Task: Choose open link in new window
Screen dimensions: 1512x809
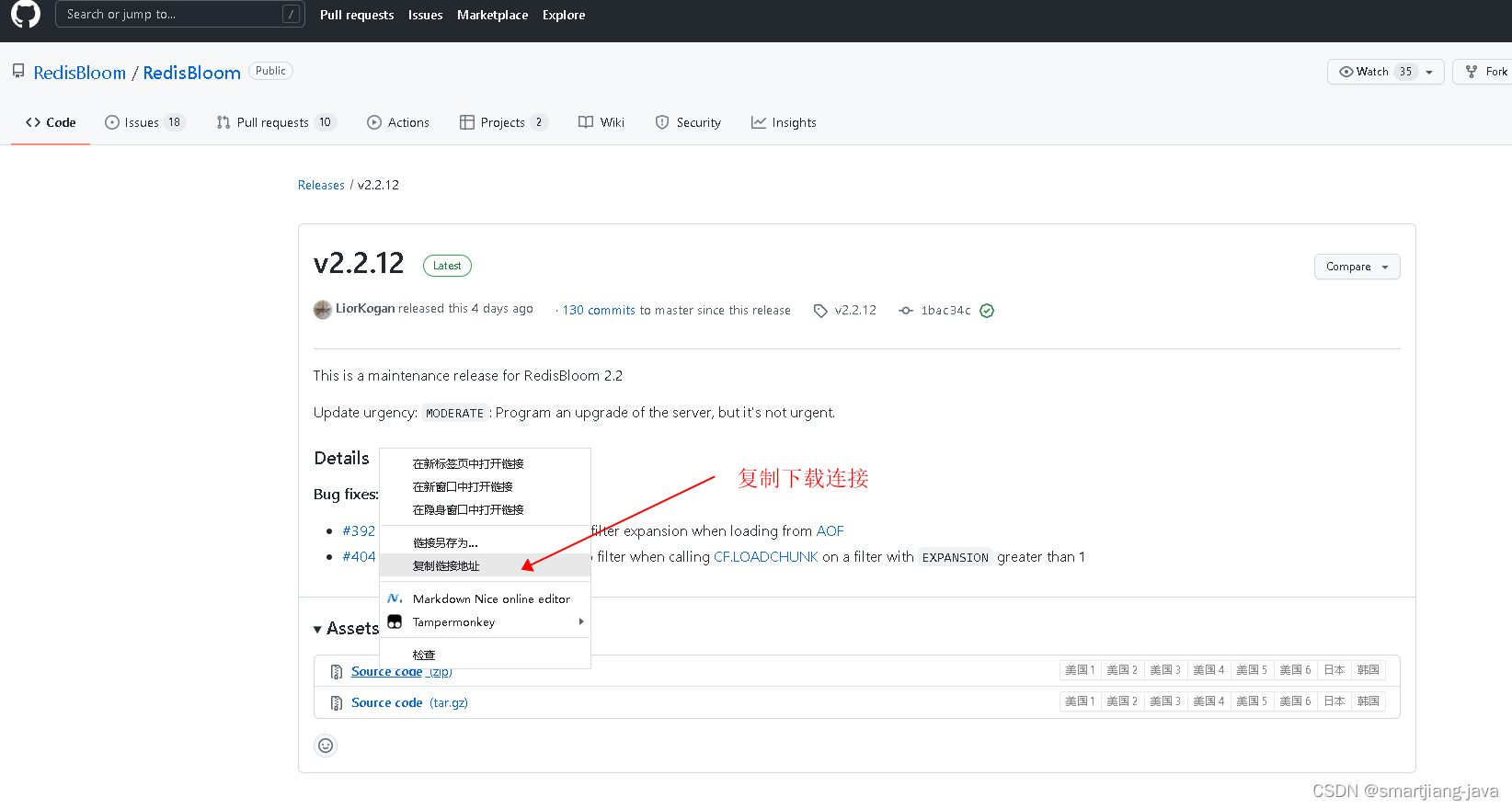Action: click(x=485, y=487)
